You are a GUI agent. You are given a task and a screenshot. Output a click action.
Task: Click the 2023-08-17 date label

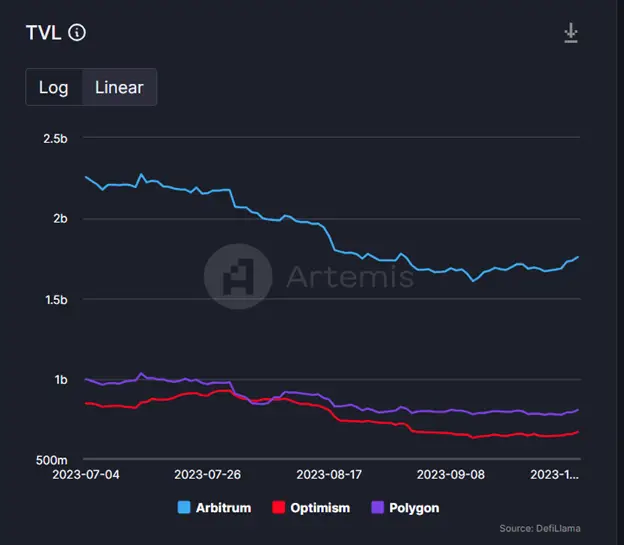point(329,475)
